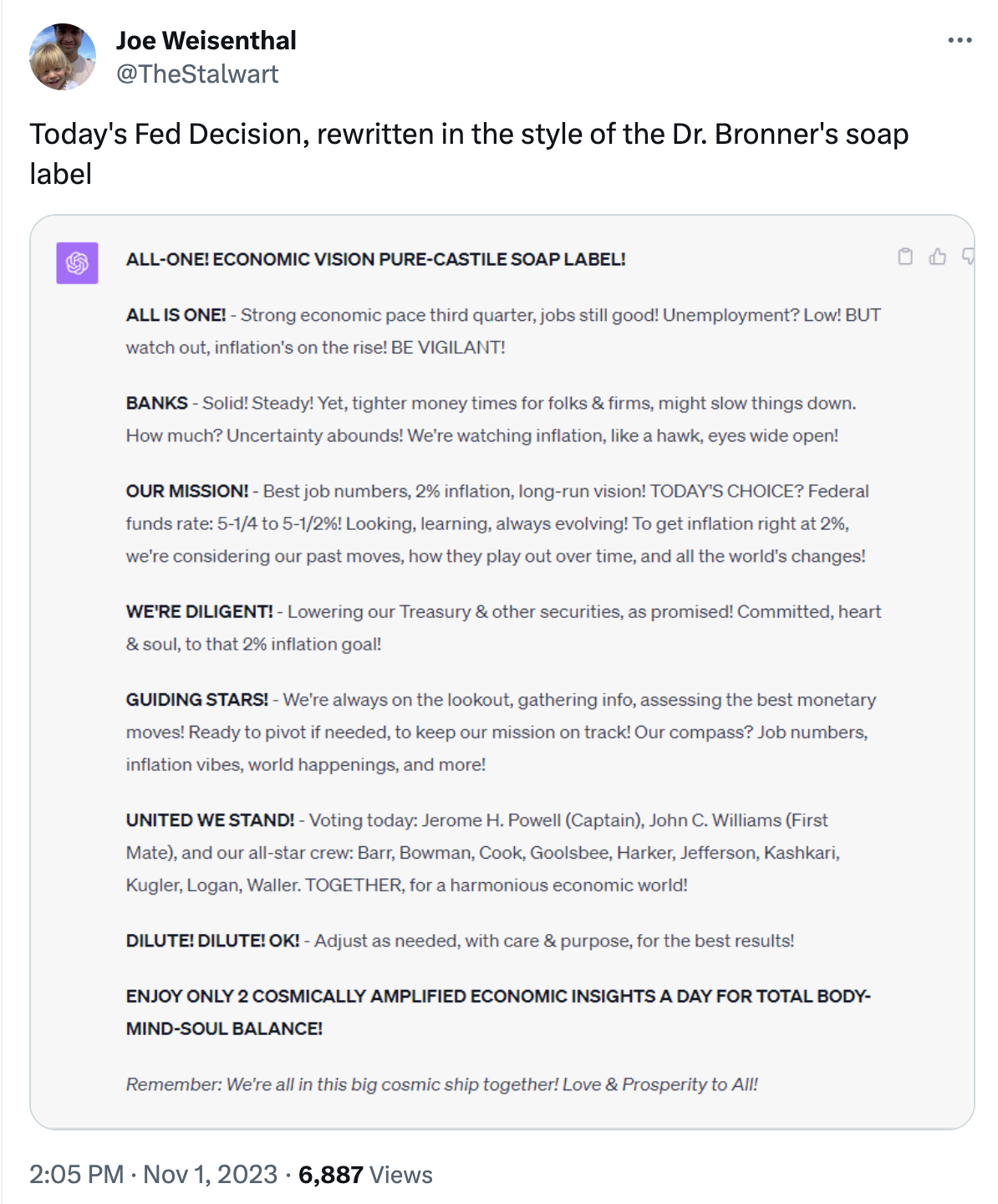Click the Nov 1, 2023 date

click(x=210, y=1174)
